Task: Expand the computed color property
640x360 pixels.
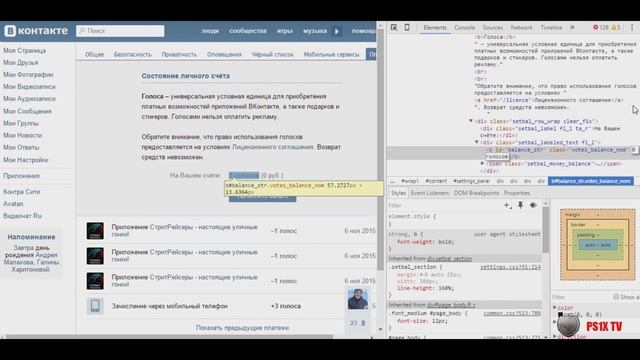Action: (555, 307)
